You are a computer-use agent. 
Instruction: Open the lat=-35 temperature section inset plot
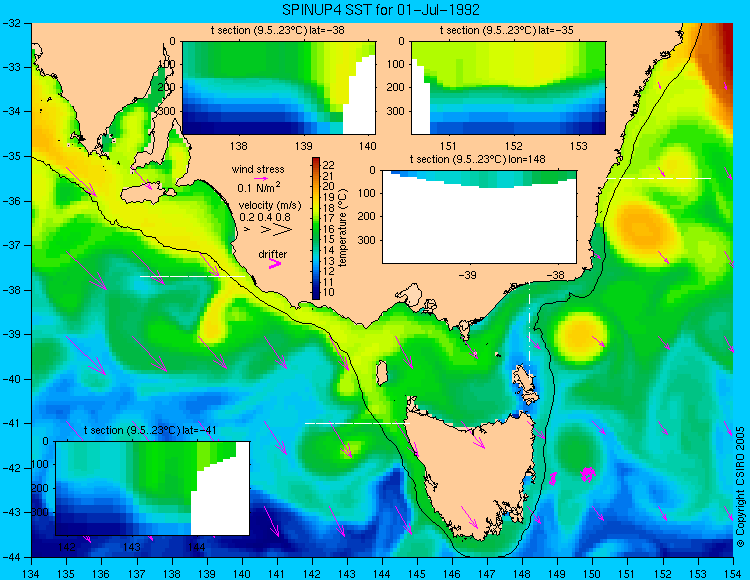[508, 88]
